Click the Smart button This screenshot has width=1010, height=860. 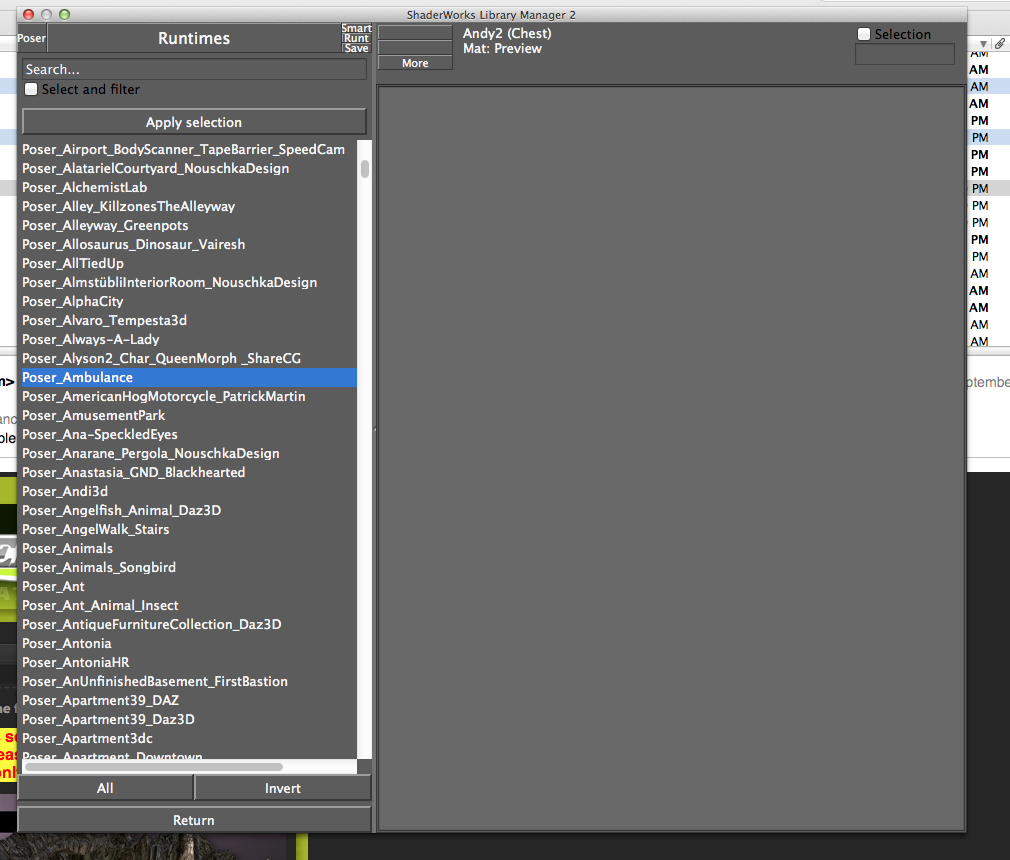tap(356, 28)
